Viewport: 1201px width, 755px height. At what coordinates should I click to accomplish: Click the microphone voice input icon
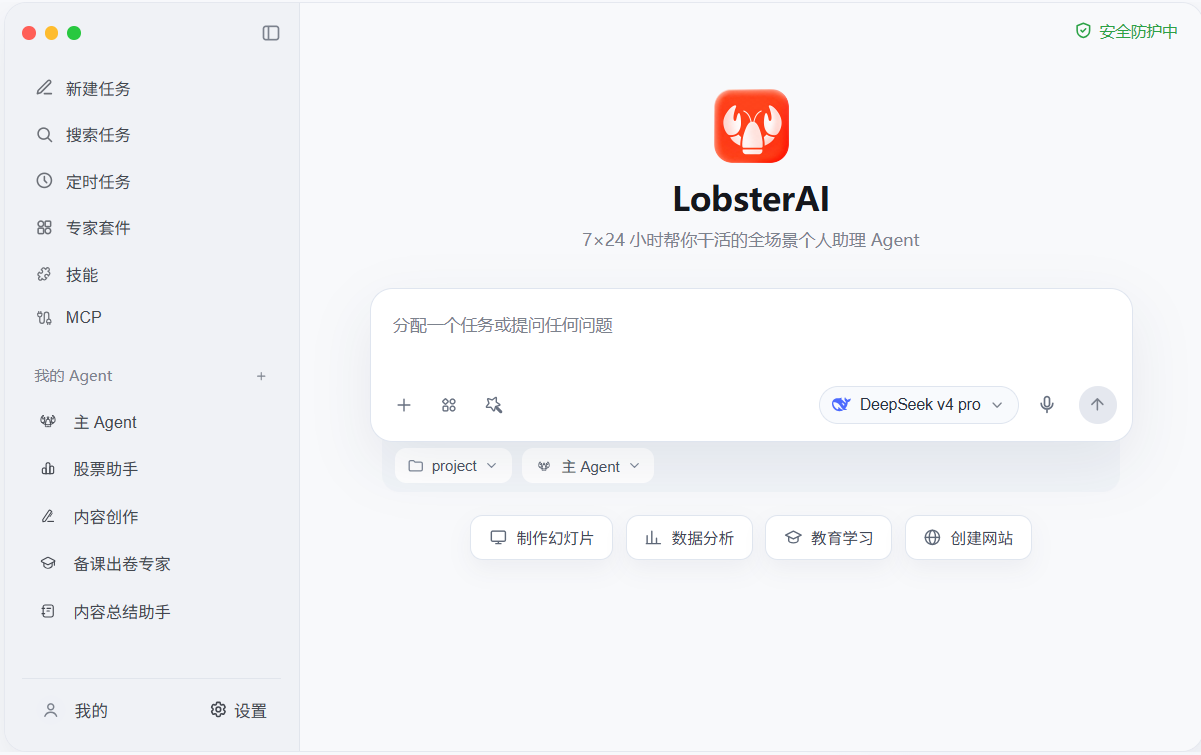click(x=1047, y=405)
